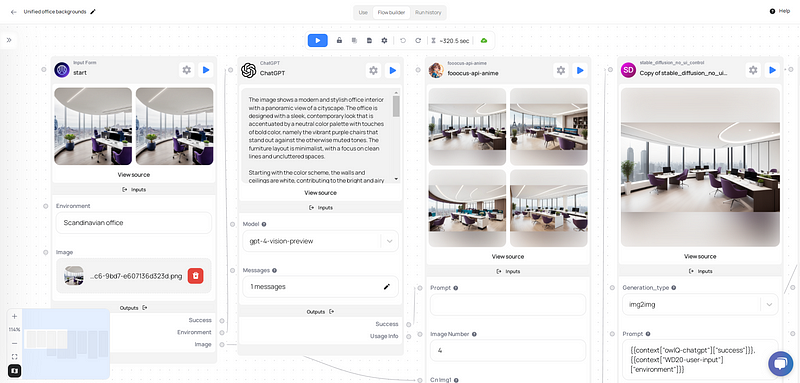Show info for the Model label
This screenshot has height=383, width=800.
tap(264, 224)
